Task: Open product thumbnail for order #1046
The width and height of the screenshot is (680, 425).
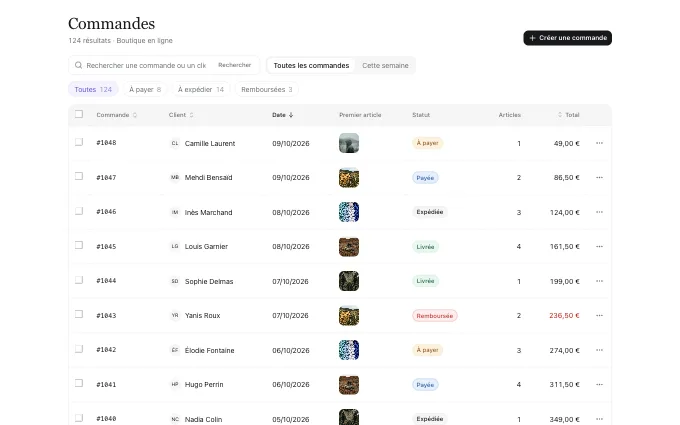Action: (349, 212)
